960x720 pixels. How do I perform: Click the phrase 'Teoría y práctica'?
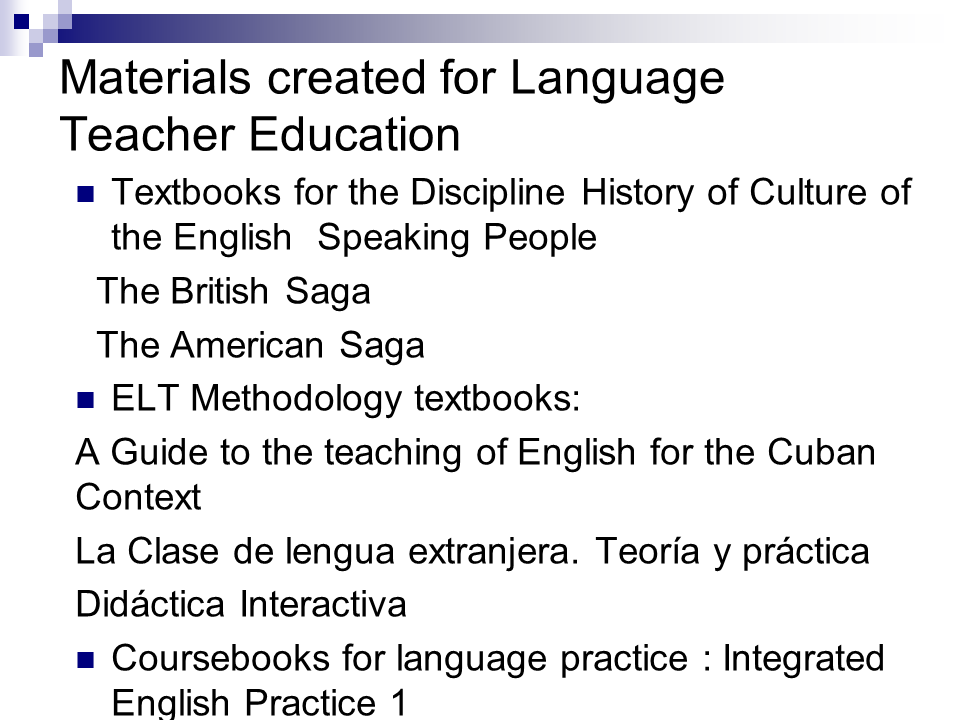(732, 551)
